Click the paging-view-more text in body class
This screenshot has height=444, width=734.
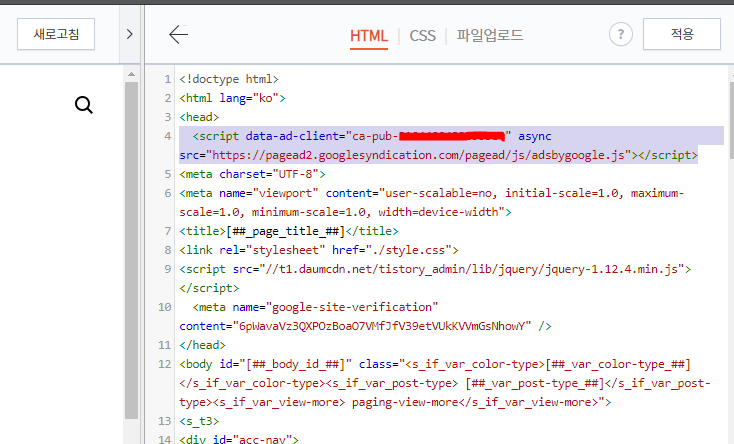pyautogui.click(x=405, y=402)
